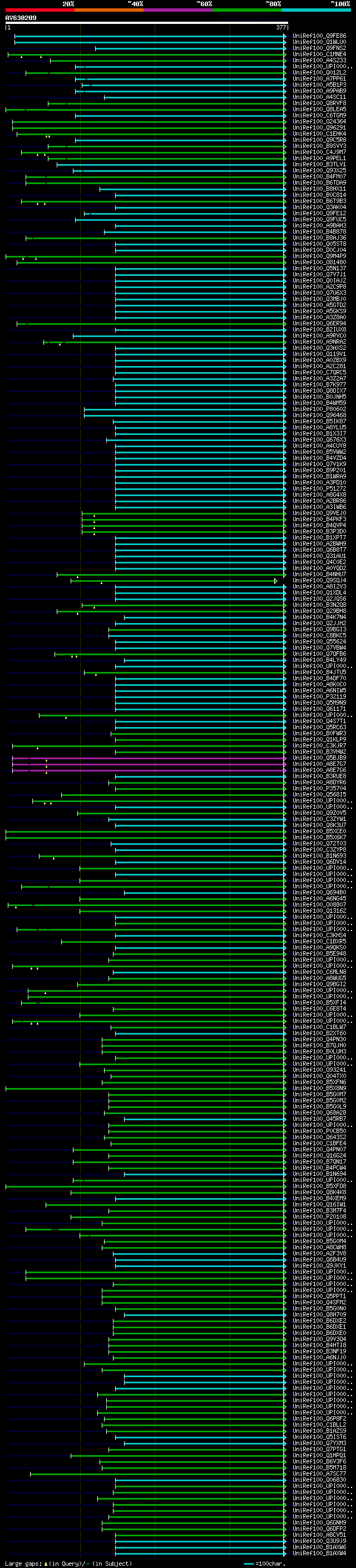Click the cyan ~100% identity legend segment
This screenshot has width=356, height=1568.
[315, 10]
